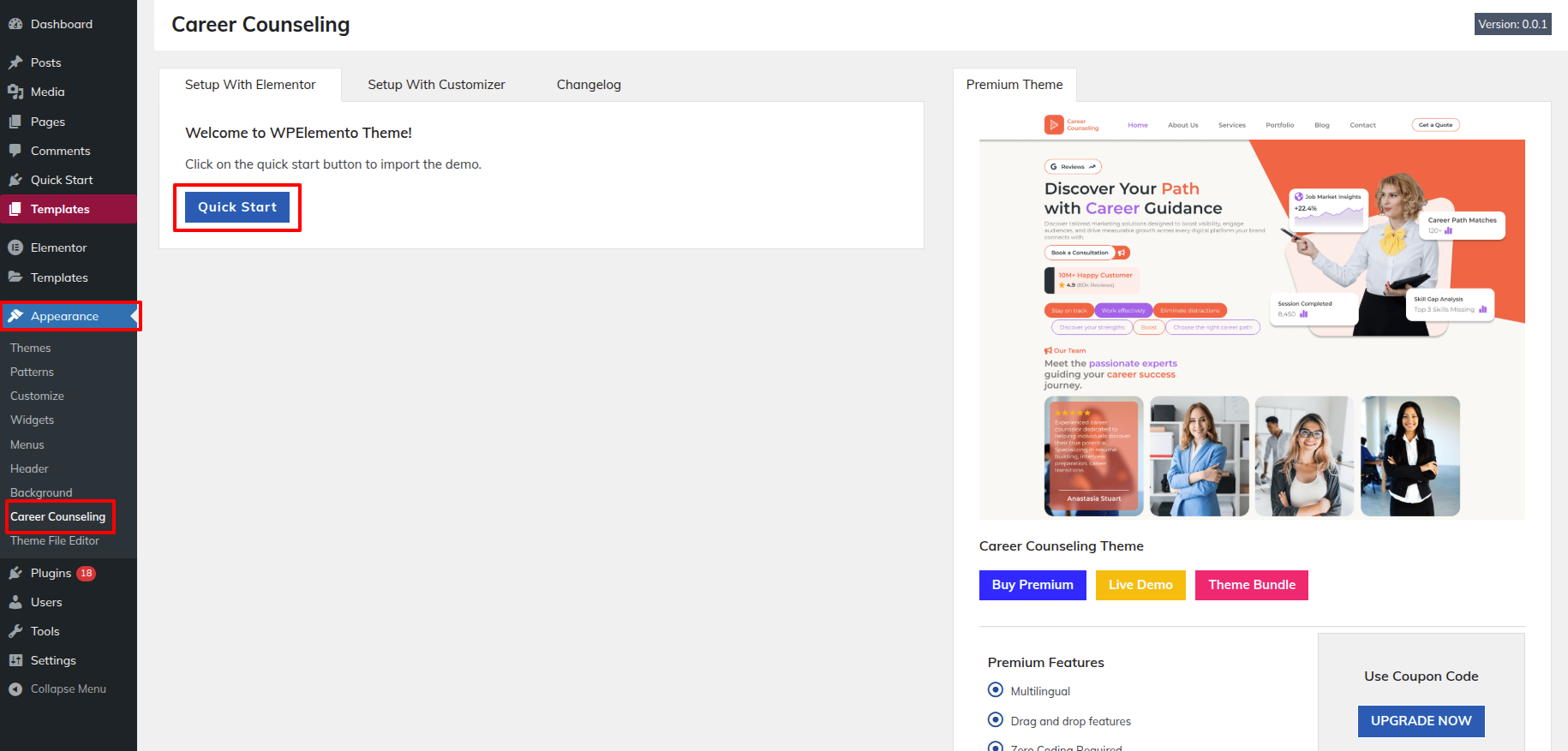Viewport: 1568px width, 751px height.
Task: Click the Users person icon
Action: (x=15, y=602)
